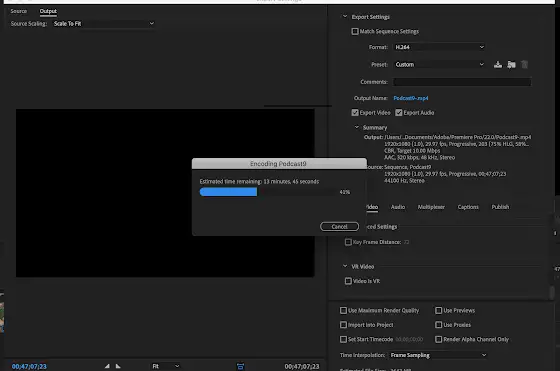The width and height of the screenshot is (560, 371).
Task: Collapse the Summary section
Action: tap(356, 127)
